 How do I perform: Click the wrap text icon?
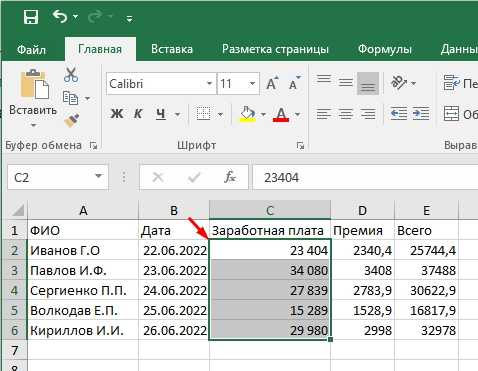(451, 83)
